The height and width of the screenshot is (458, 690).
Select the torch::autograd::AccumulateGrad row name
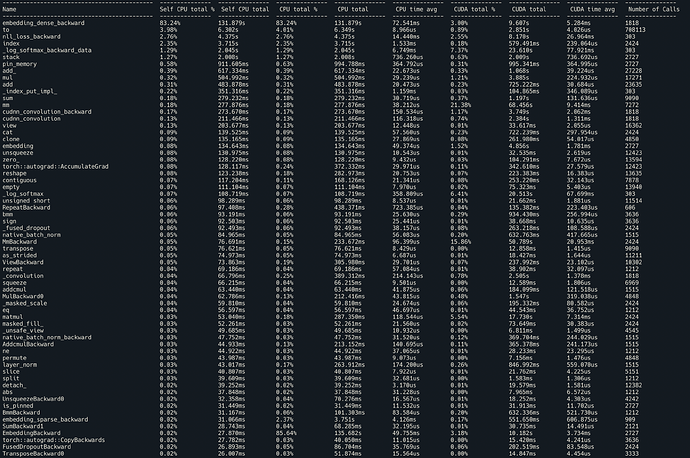pyautogui.click(x=55, y=166)
